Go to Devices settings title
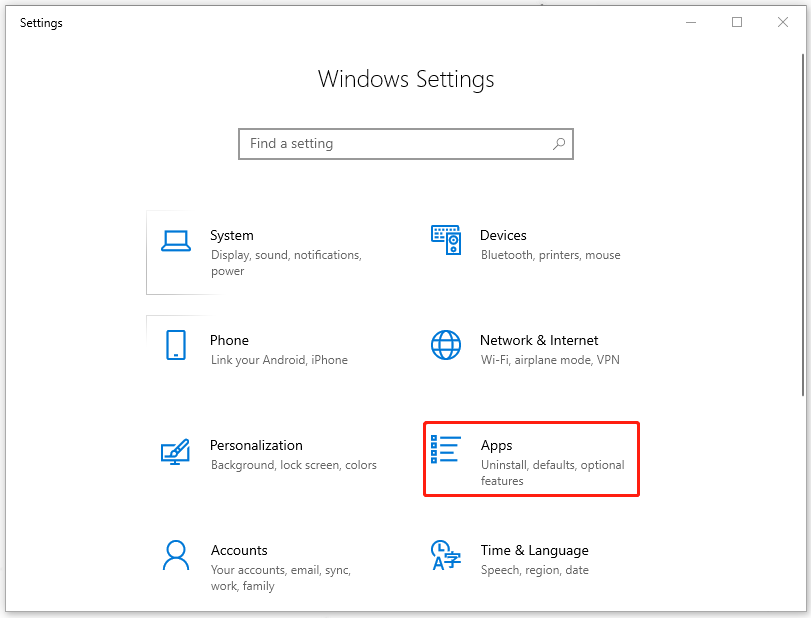811x618 pixels. click(x=503, y=235)
